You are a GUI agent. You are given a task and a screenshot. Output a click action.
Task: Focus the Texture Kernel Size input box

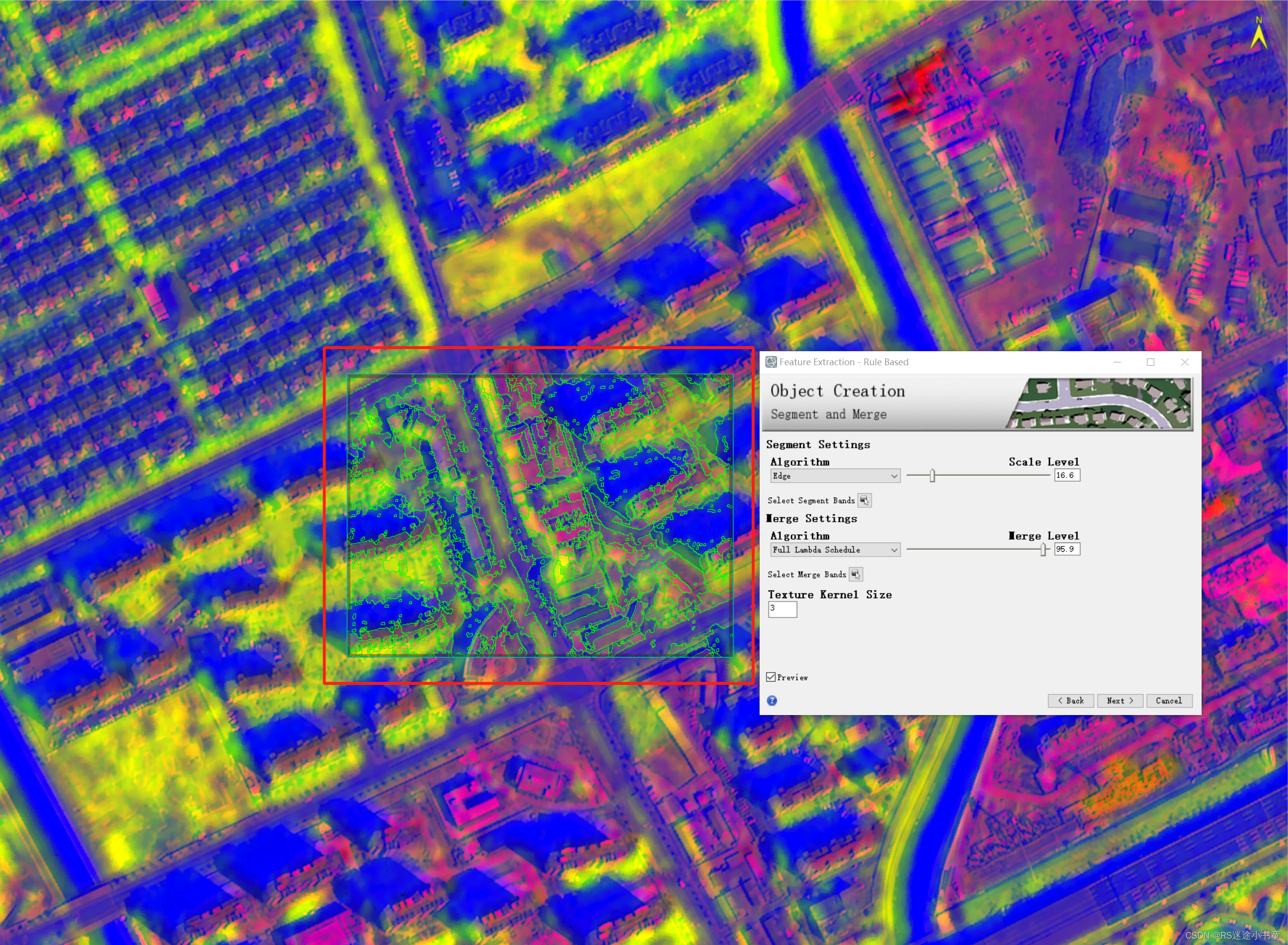click(x=782, y=609)
